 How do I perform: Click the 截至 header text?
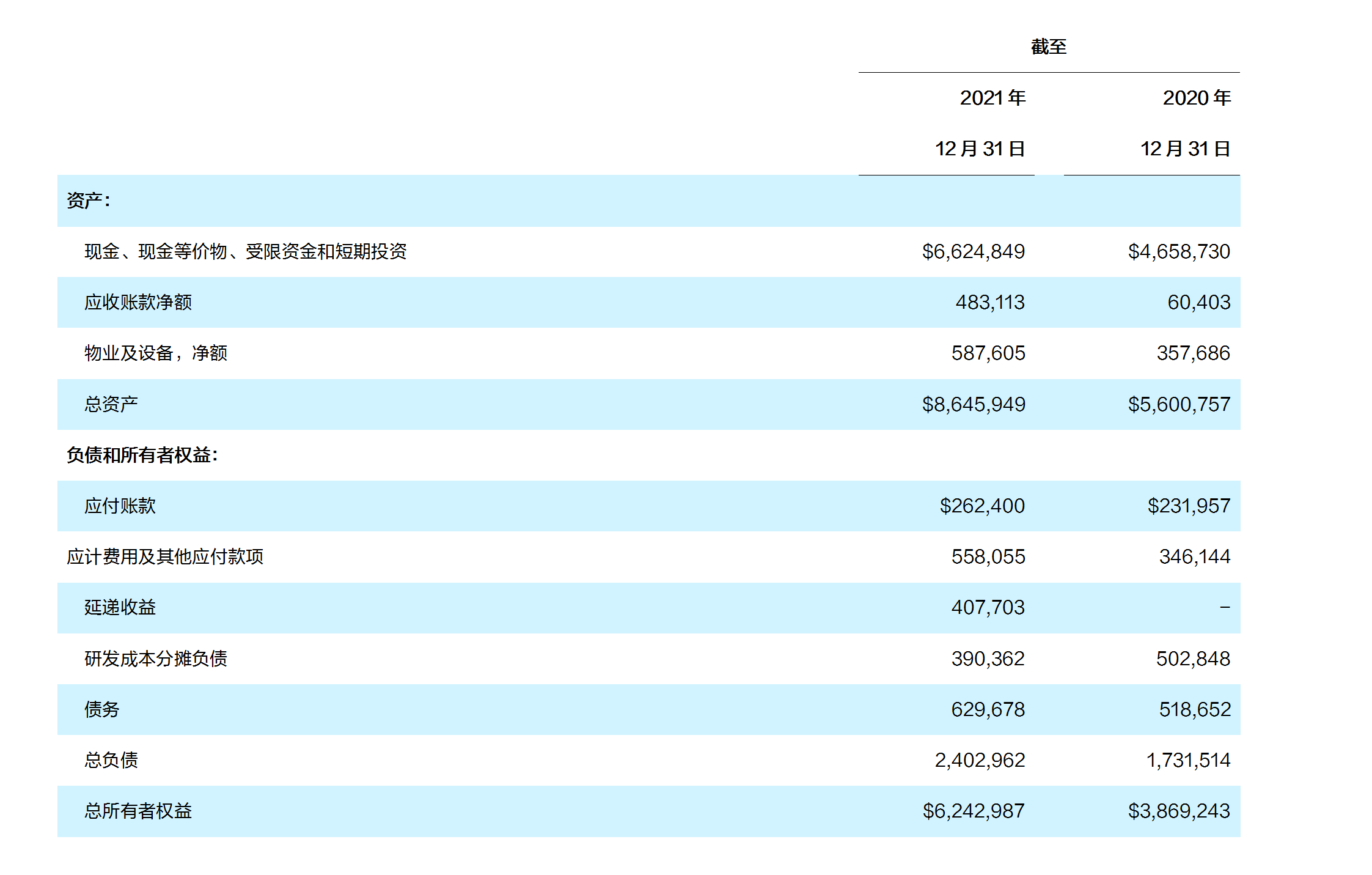(x=1048, y=47)
